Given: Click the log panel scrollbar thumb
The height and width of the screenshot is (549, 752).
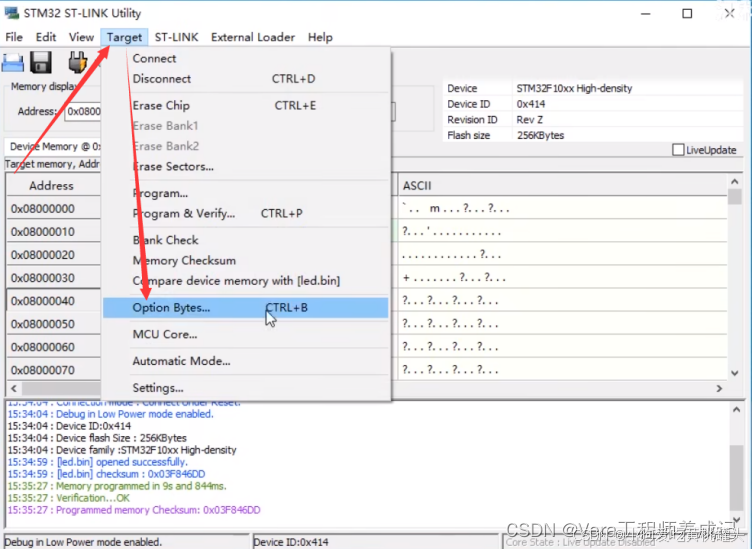Looking at the screenshot, I should pyautogui.click(x=737, y=478).
